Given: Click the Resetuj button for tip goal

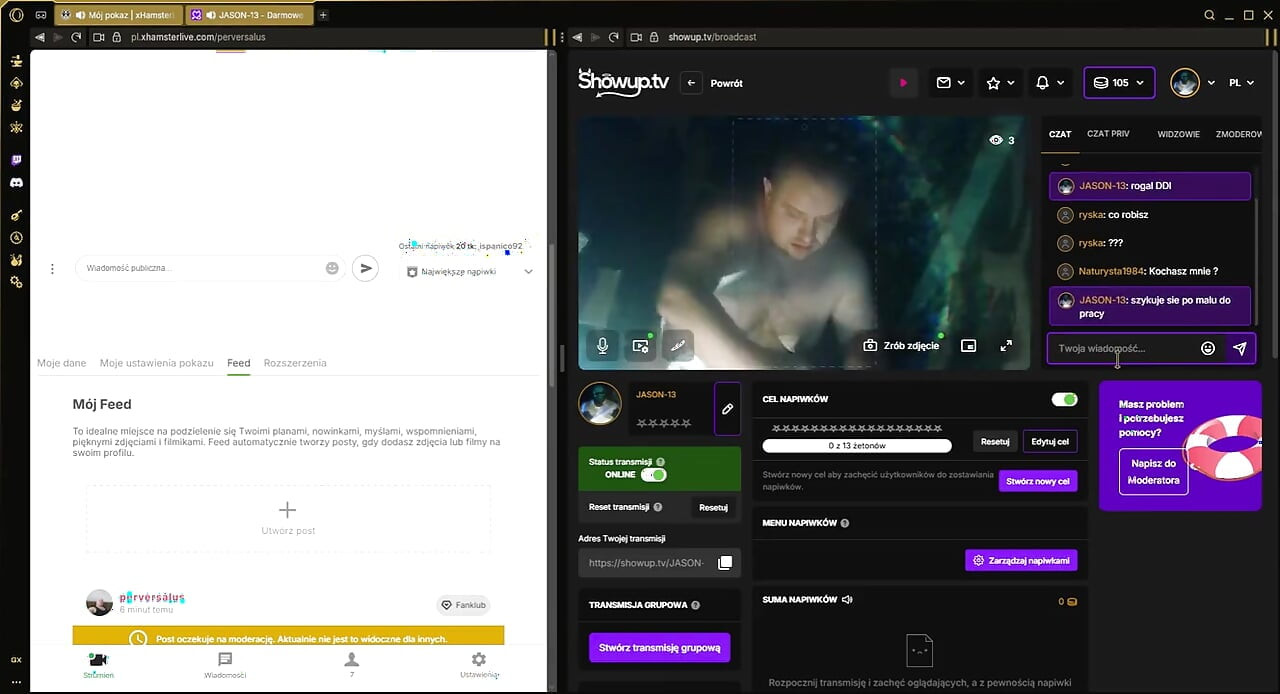Looking at the screenshot, I should pyautogui.click(x=994, y=441).
